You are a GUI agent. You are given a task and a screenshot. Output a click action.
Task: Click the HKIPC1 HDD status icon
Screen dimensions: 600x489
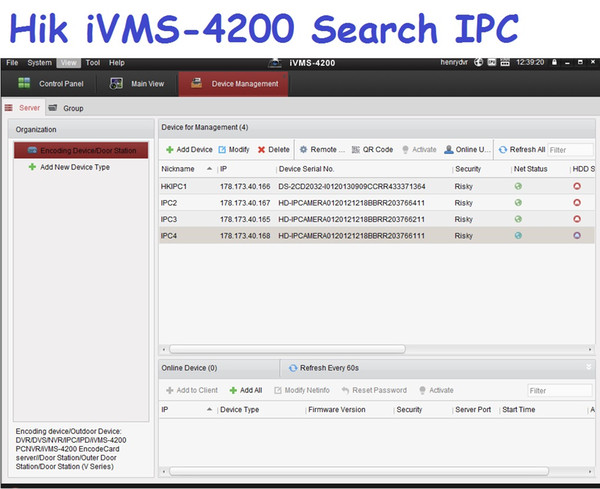tap(577, 186)
